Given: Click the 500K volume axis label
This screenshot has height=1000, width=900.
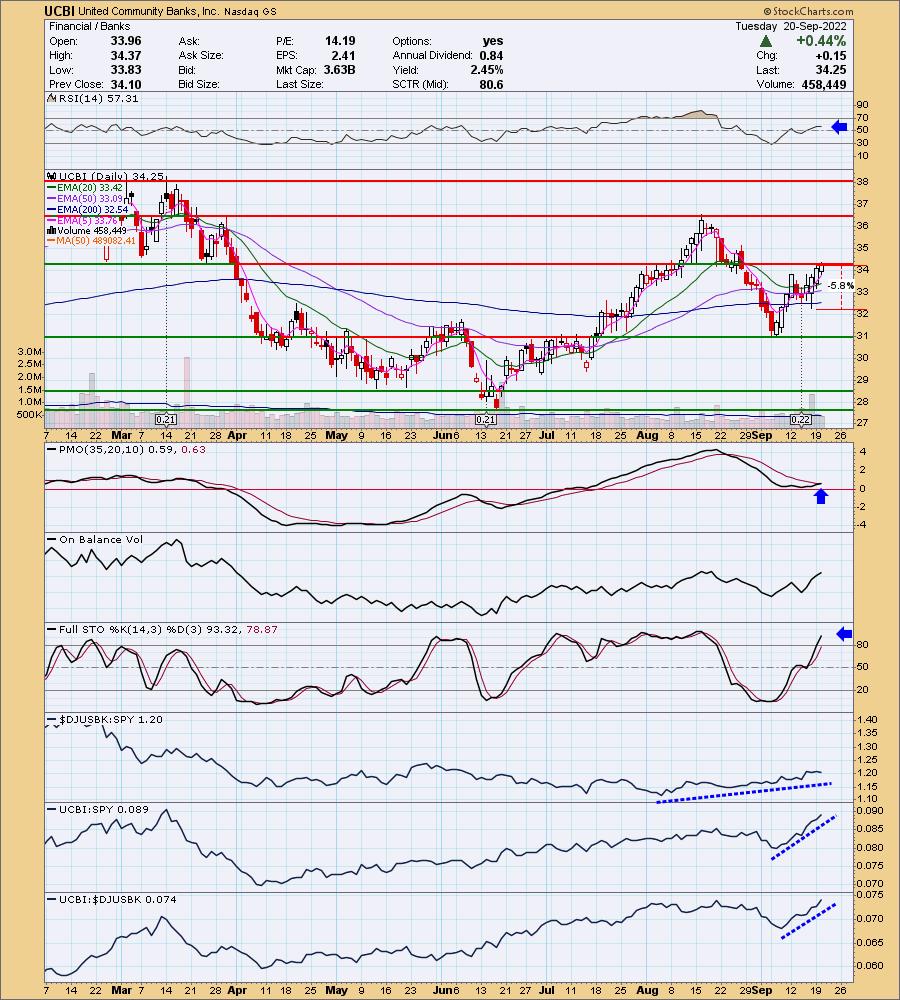Looking at the screenshot, I should click(x=29, y=415).
